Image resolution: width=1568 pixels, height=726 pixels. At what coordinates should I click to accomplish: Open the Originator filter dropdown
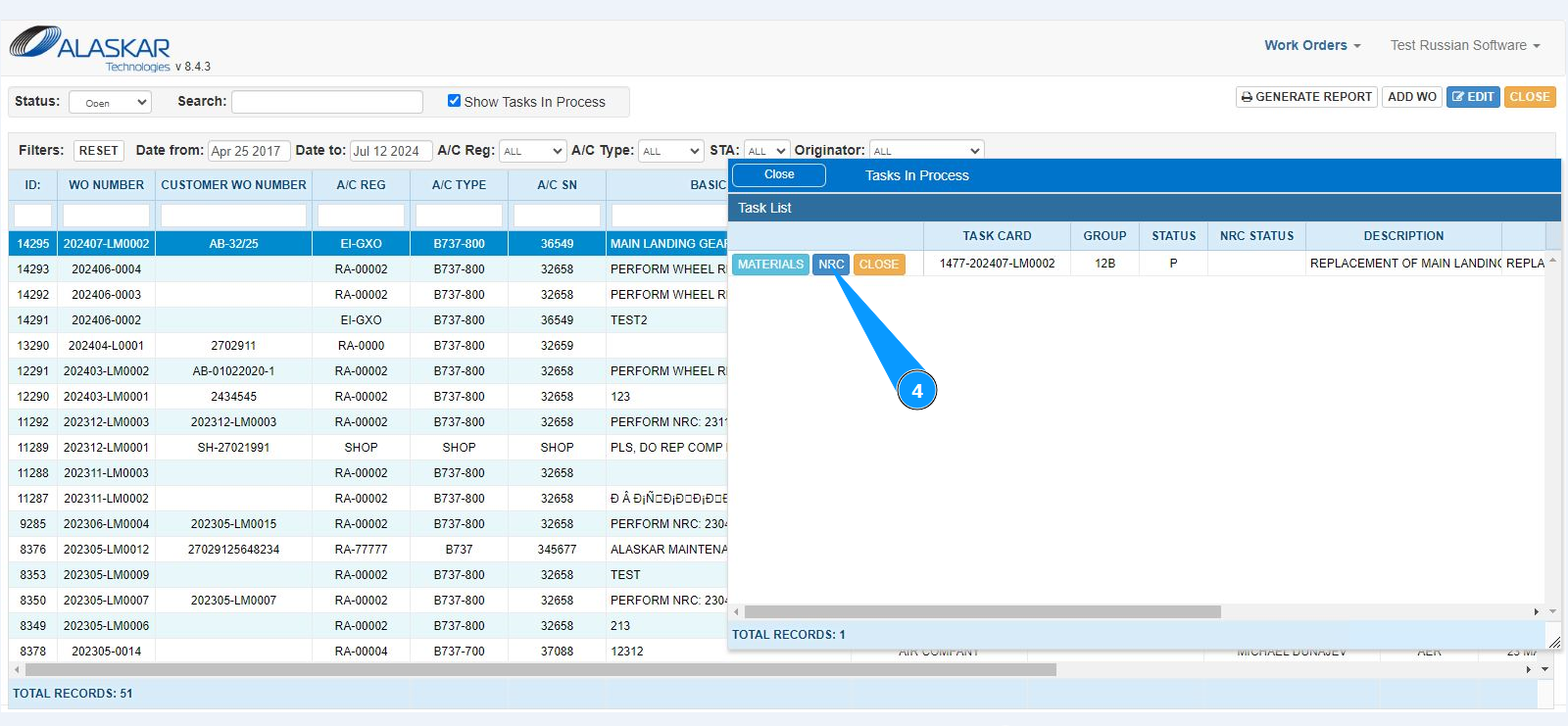(x=926, y=151)
